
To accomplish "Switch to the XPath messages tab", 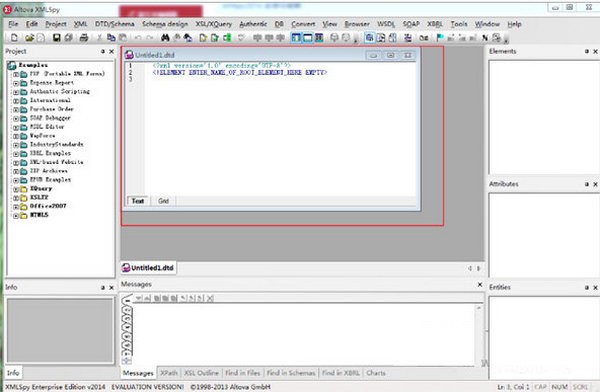I will point(169,373).
